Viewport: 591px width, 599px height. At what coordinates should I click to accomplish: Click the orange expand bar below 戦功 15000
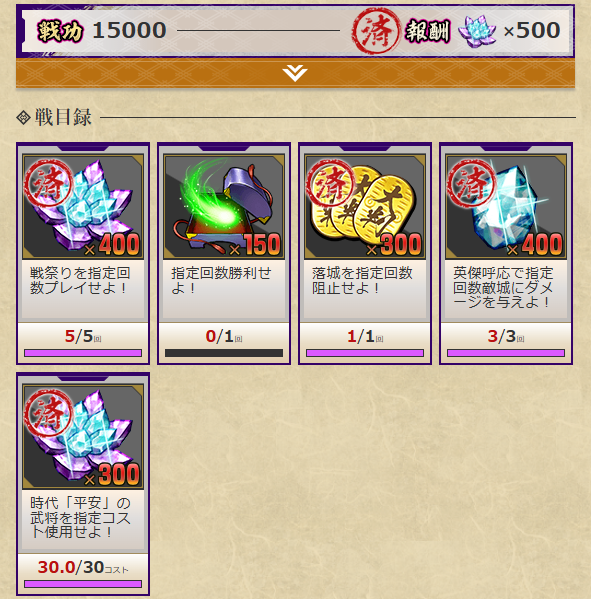tap(295, 73)
